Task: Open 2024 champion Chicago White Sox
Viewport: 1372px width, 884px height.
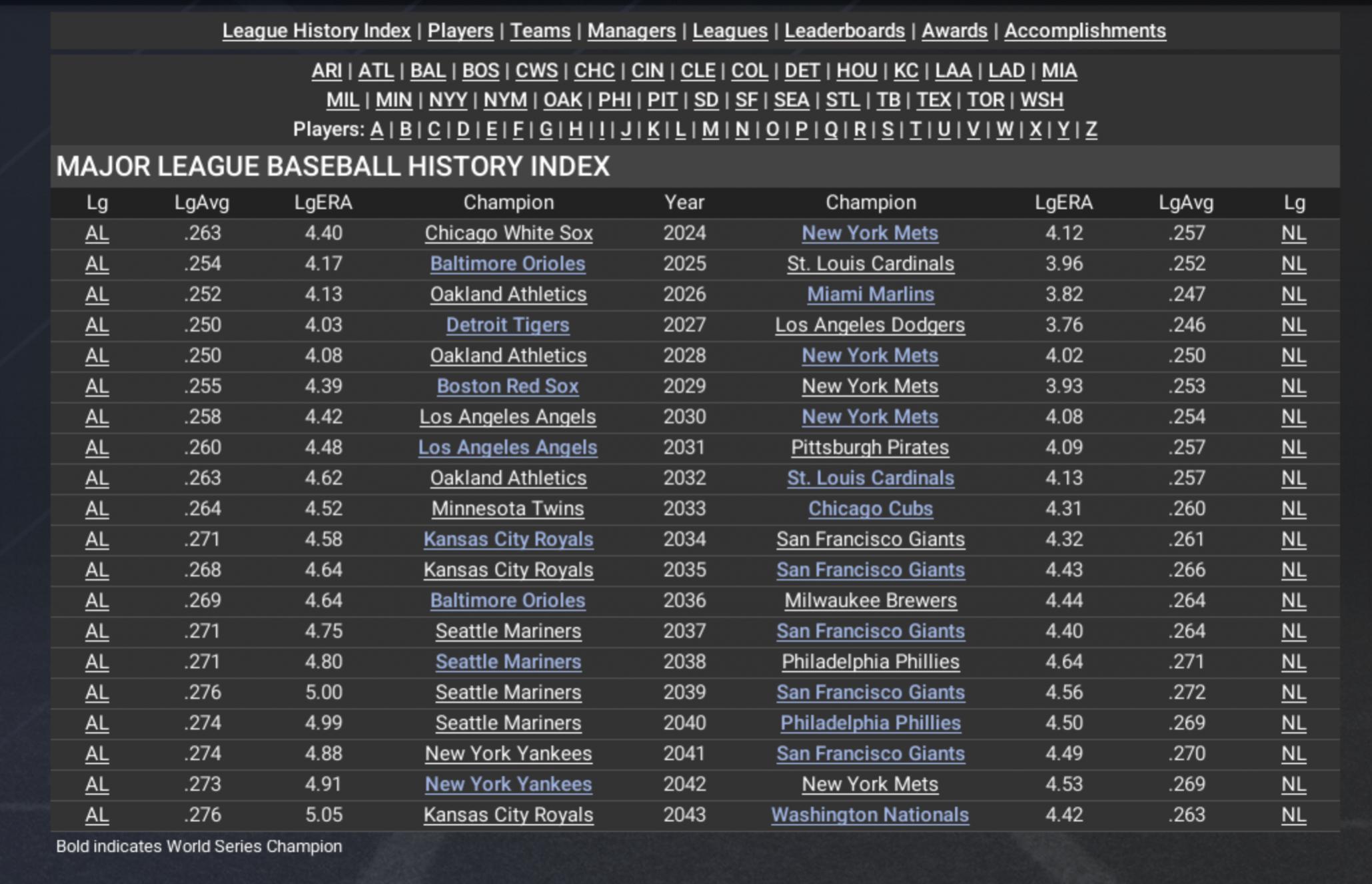Action: coord(508,233)
